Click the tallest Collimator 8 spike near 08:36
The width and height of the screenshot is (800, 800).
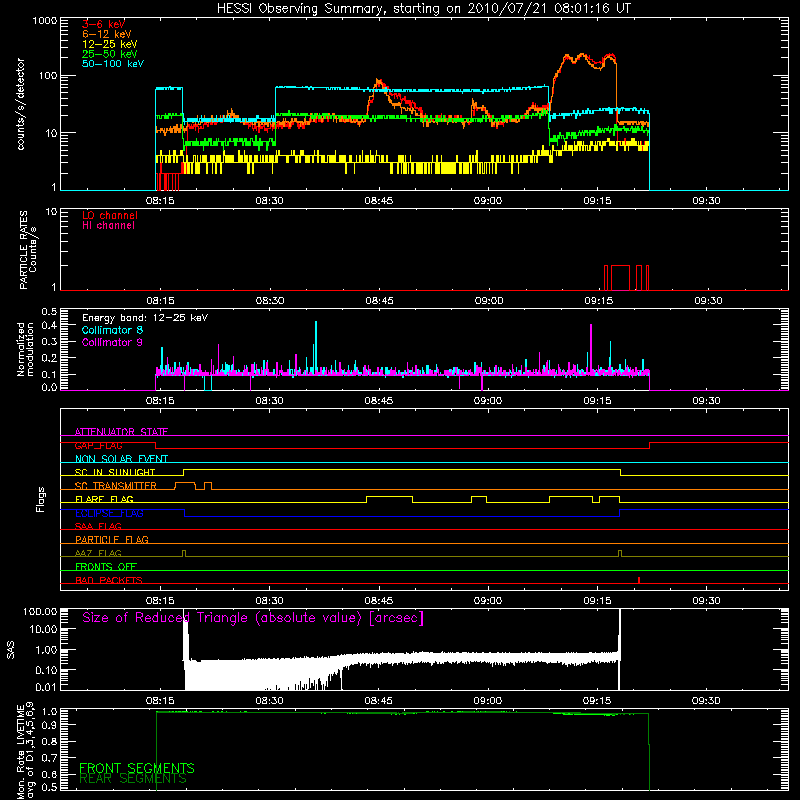point(316,347)
